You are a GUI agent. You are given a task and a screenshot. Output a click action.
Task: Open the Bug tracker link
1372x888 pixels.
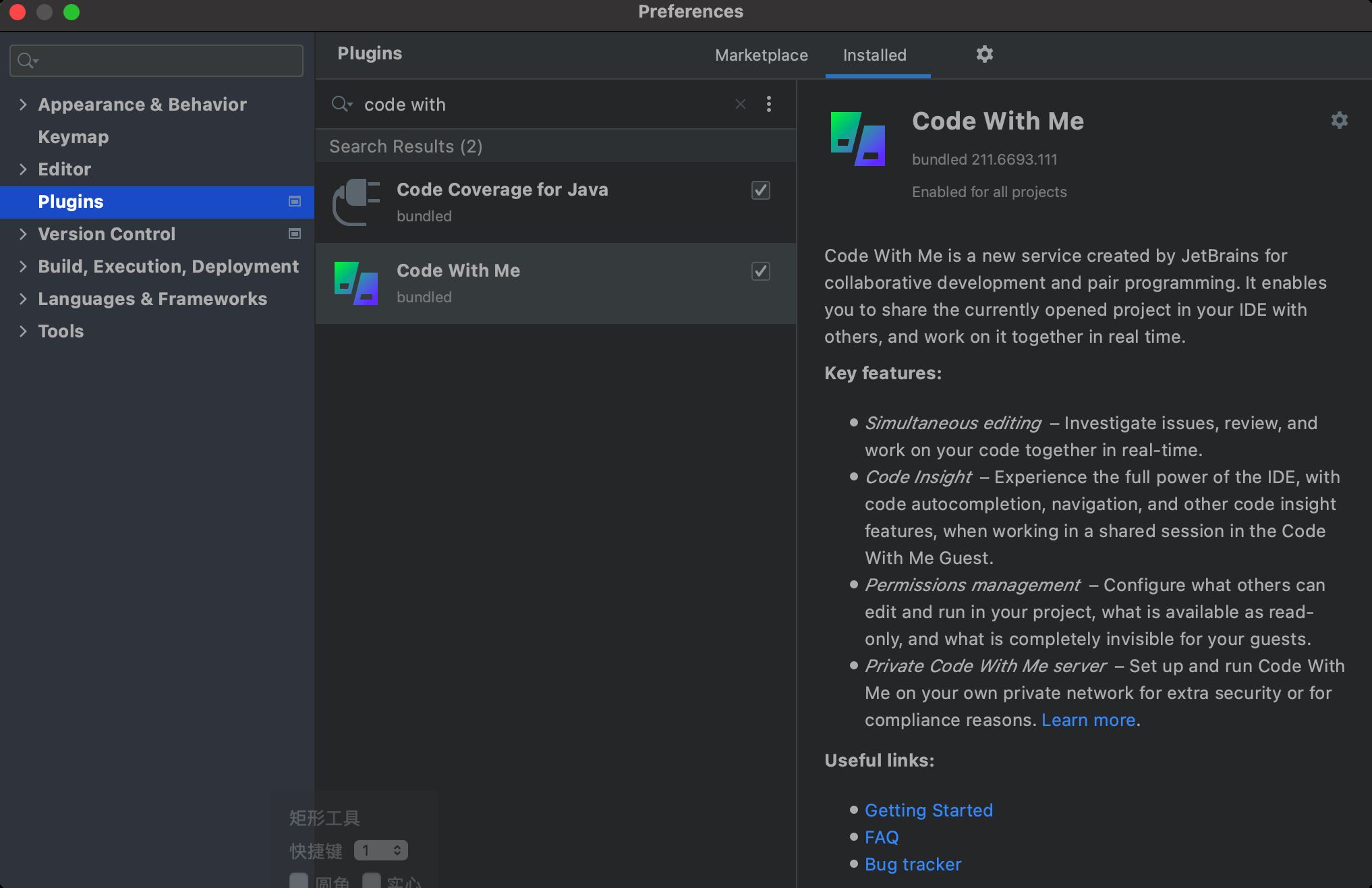tap(912, 864)
